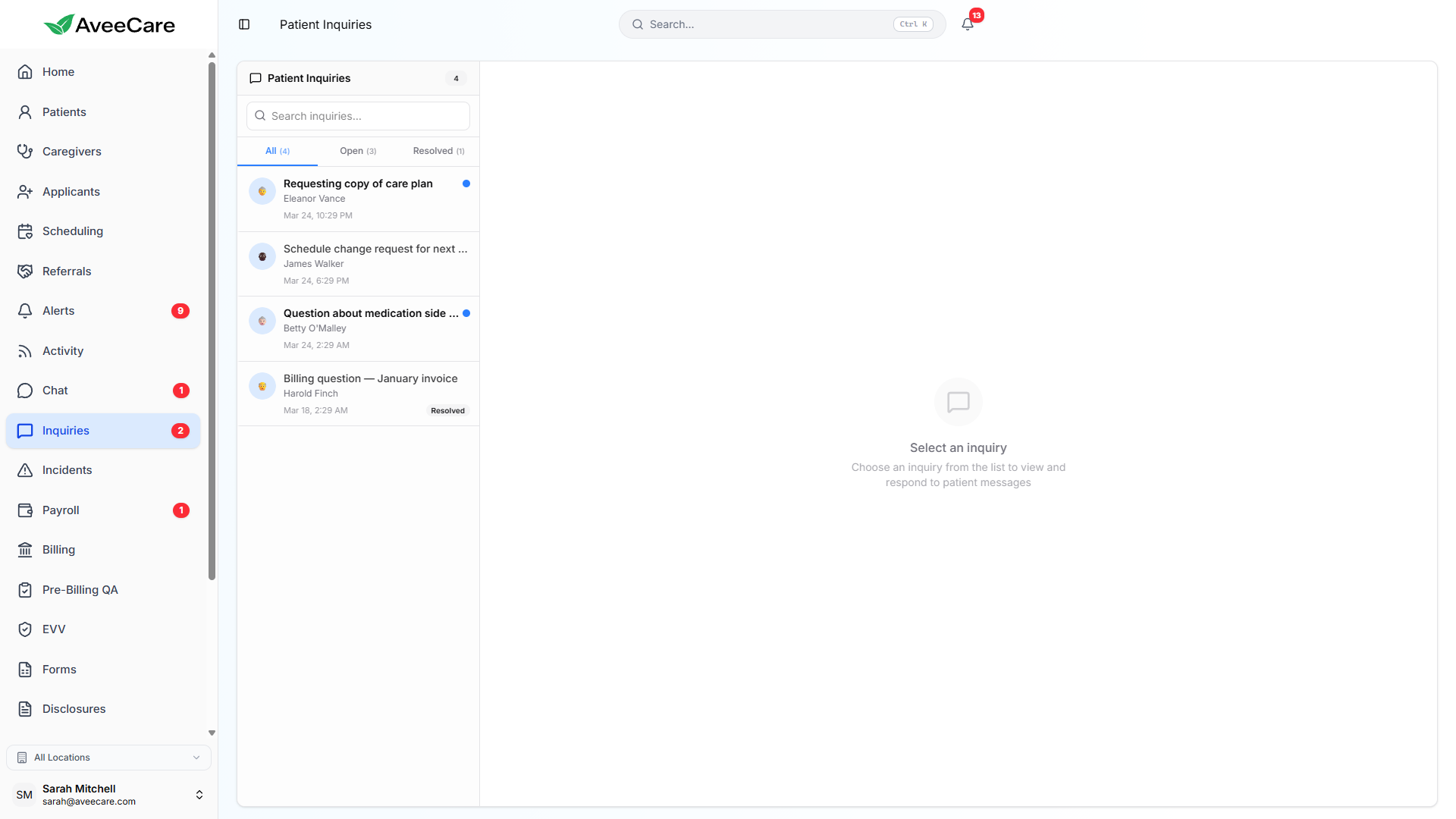Open Payroll via the wallet icon

point(25,510)
